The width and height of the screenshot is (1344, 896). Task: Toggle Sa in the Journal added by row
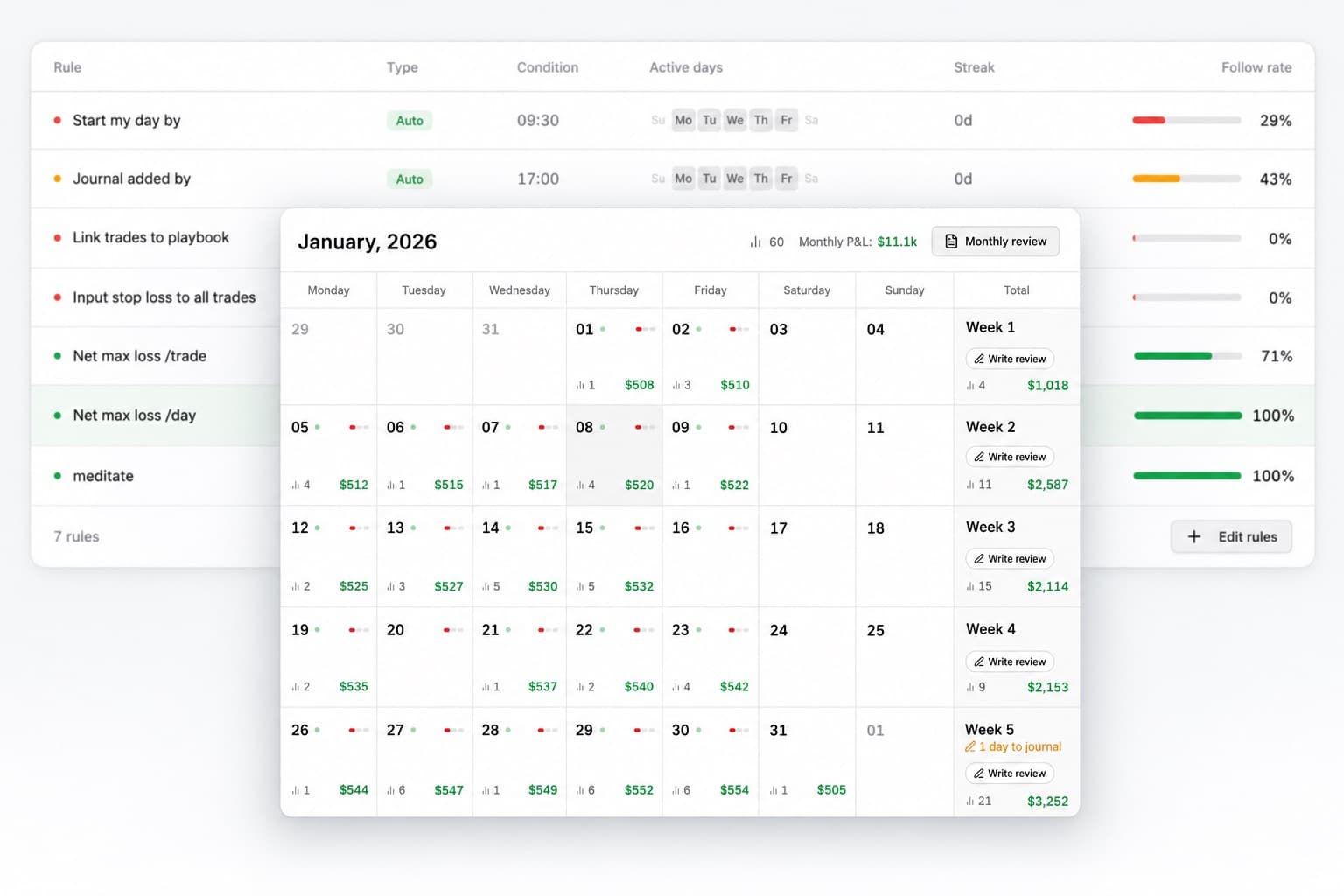pyautogui.click(x=811, y=178)
